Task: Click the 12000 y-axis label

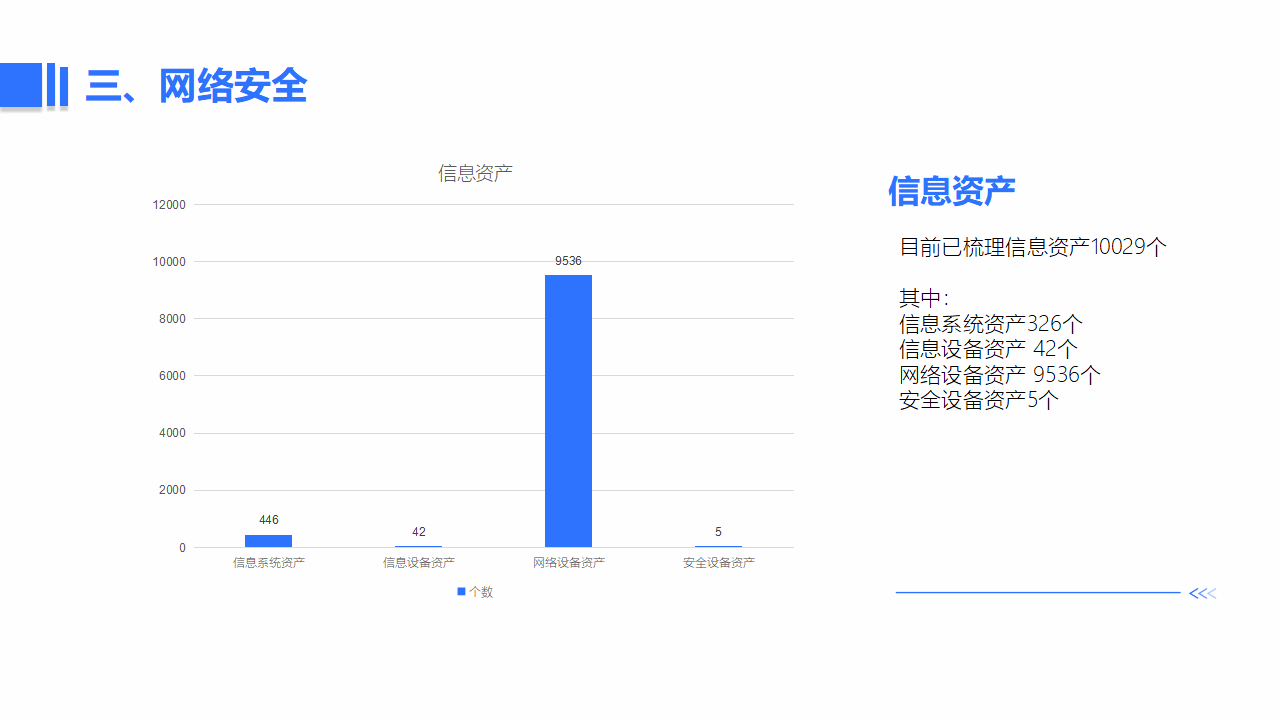Action: pos(169,205)
